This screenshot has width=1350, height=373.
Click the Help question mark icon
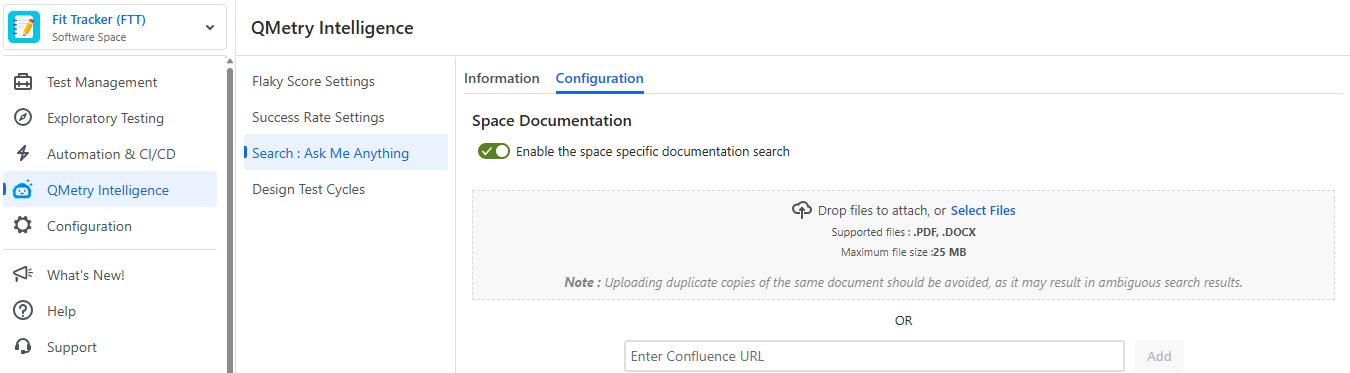coord(23,311)
